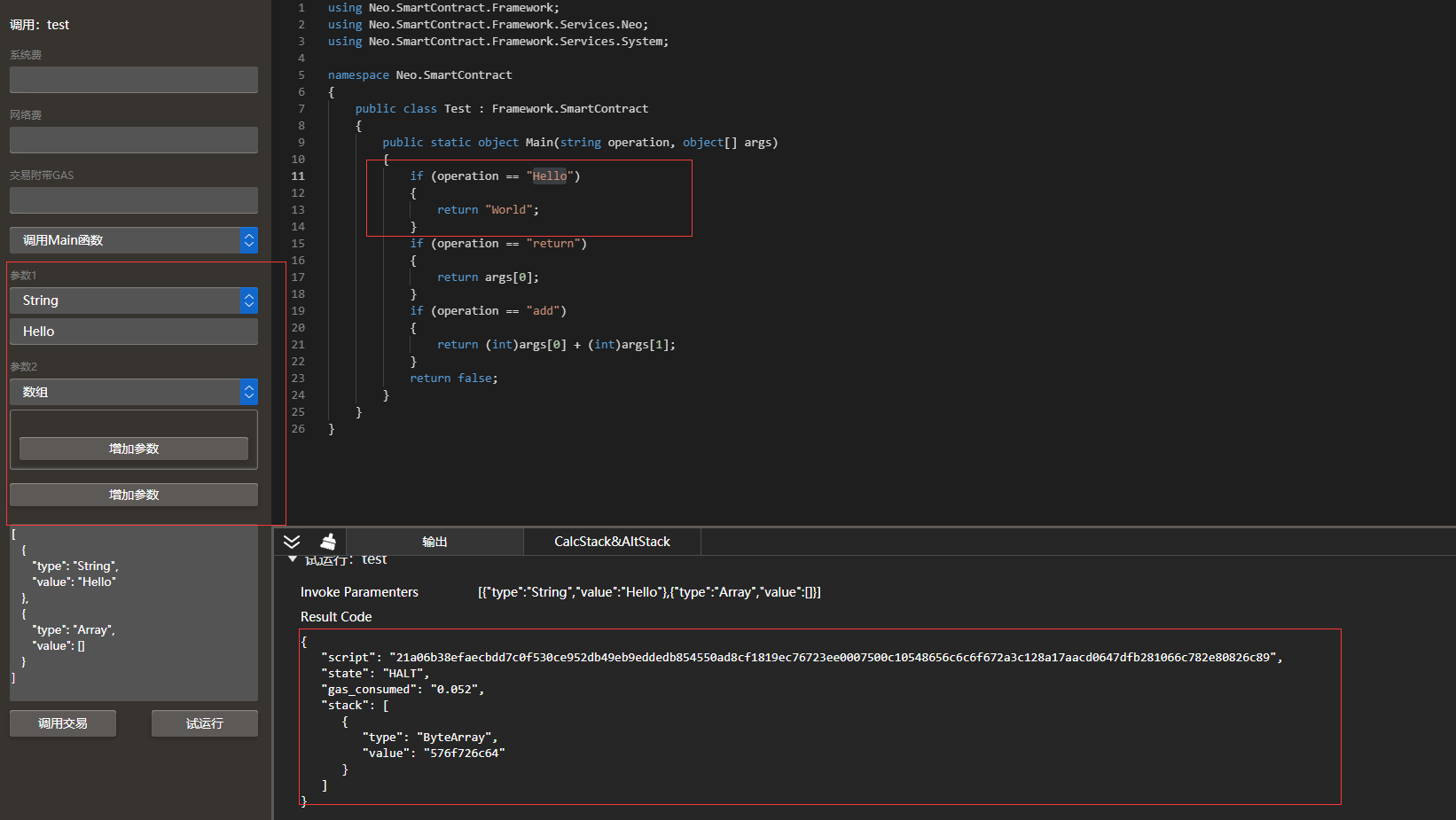Click the JSON parameters preview text area
The width and height of the screenshot is (1456, 820).
[x=133, y=612]
